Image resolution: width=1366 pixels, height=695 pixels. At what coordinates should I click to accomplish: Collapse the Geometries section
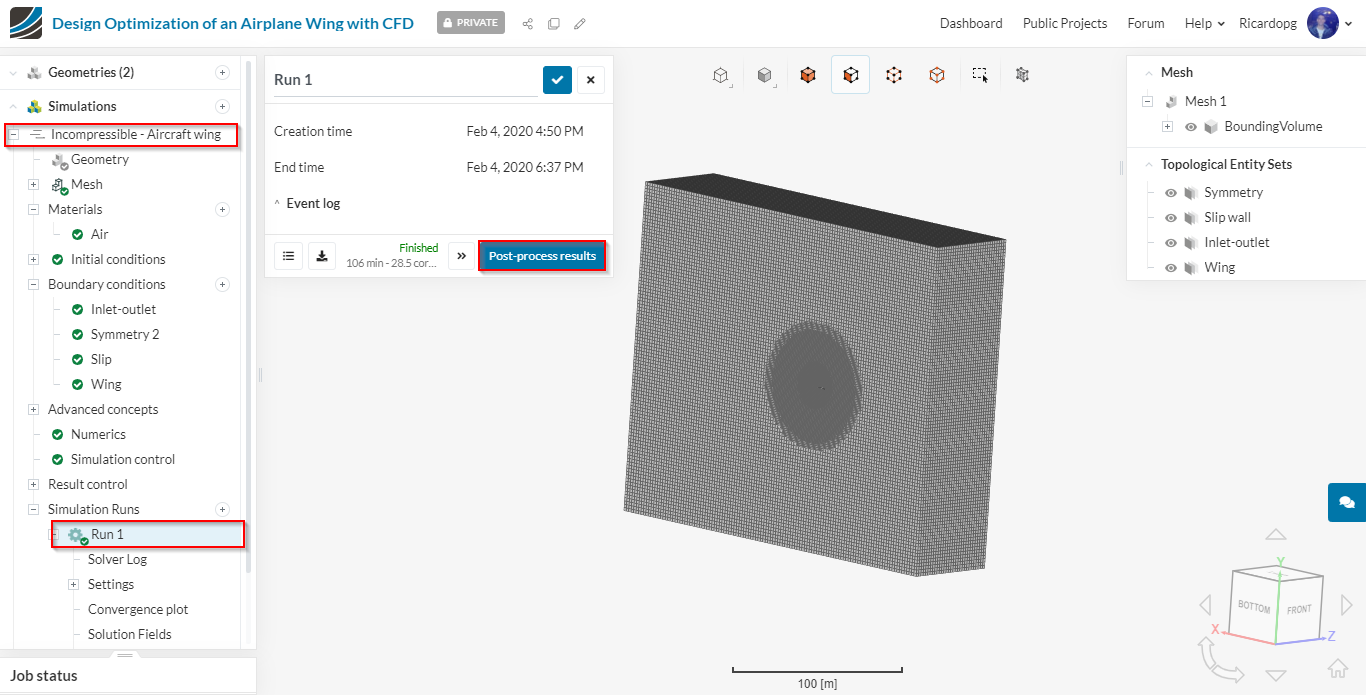pyautogui.click(x=13, y=72)
